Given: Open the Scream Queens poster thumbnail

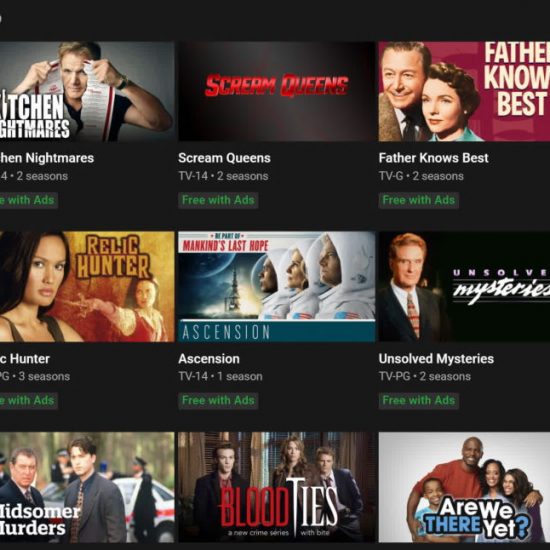Looking at the screenshot, I should pyautogui.click(x=277, y=92).
